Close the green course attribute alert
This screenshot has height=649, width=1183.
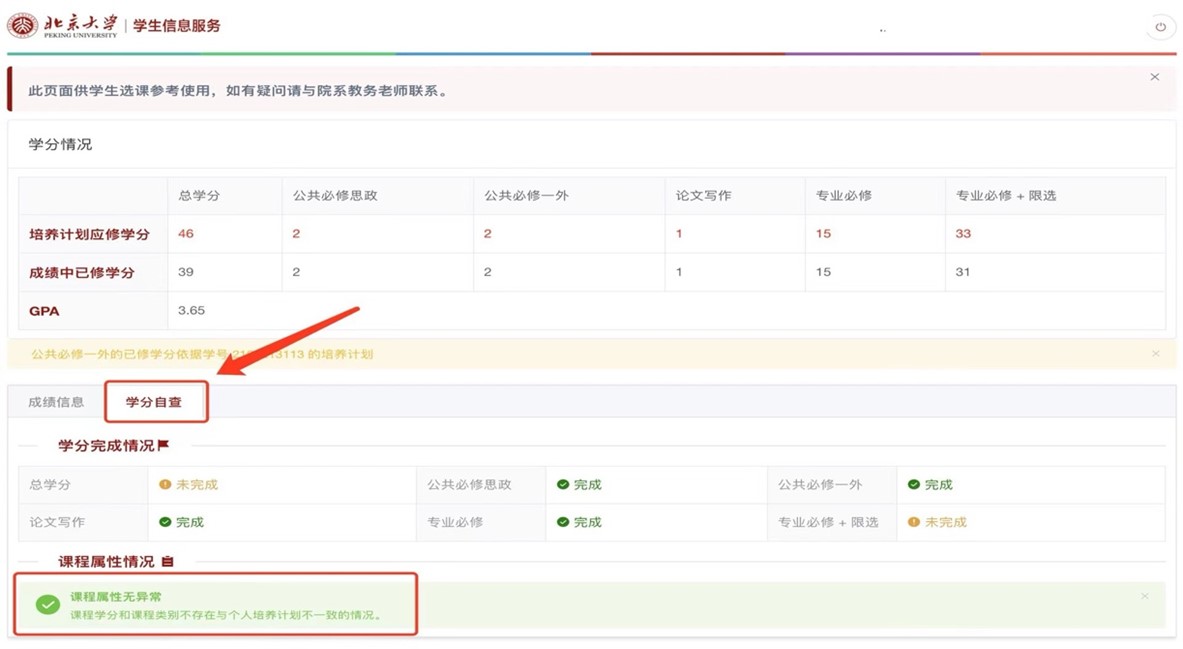tap(1145, 596)
